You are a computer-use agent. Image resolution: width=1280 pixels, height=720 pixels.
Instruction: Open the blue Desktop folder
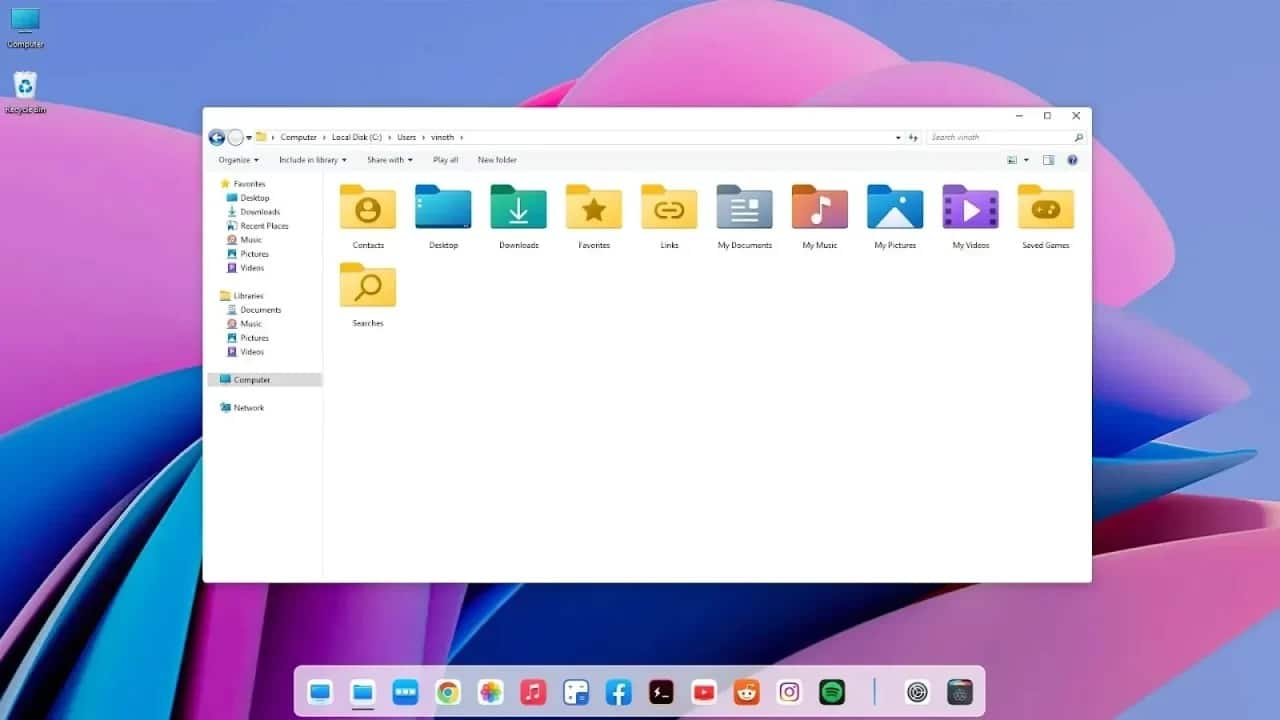tap(443, 207)
